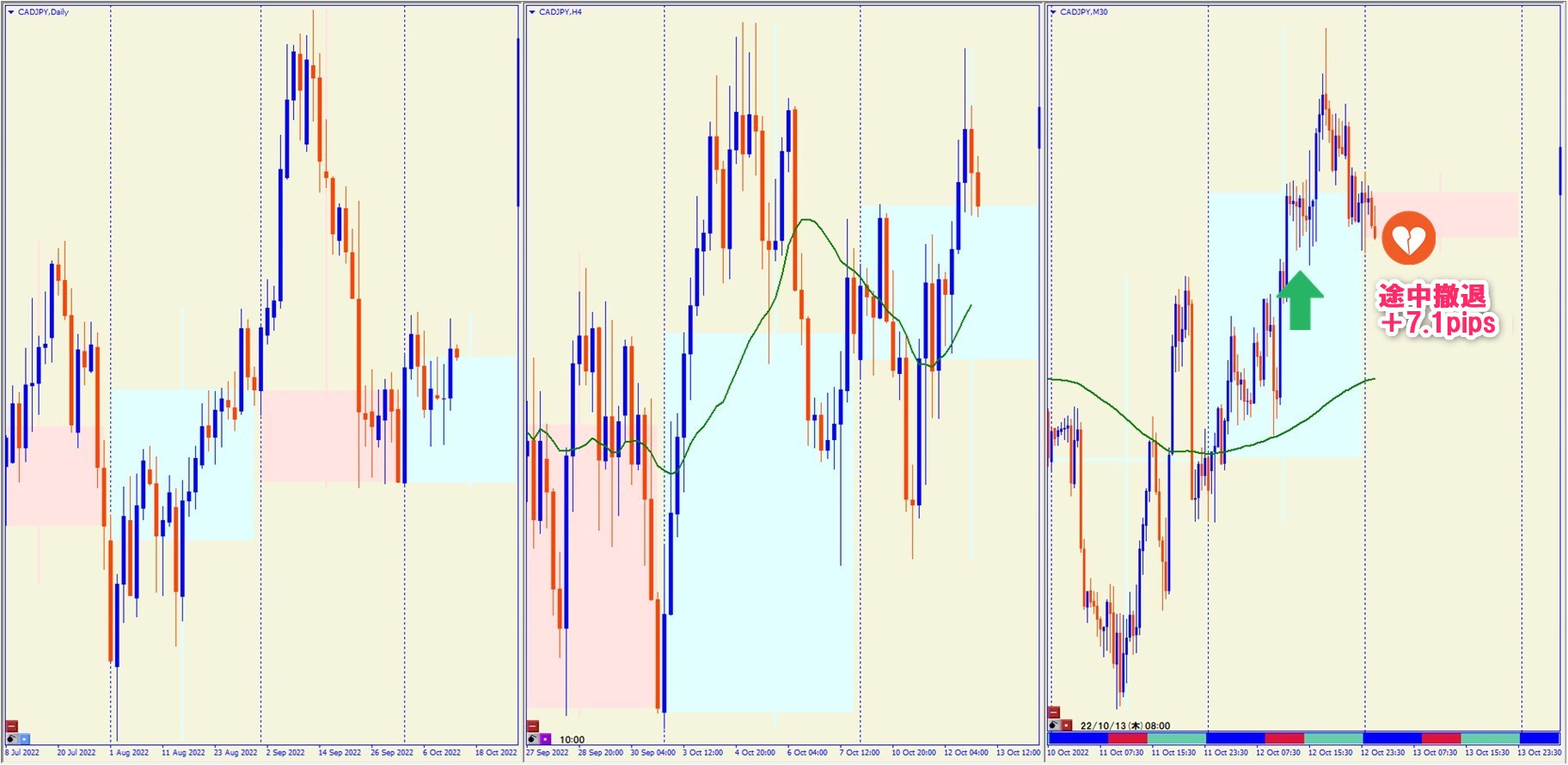Click the red minus button on Daily chart
Screen dimensions: 1568x765
(11, 726)
